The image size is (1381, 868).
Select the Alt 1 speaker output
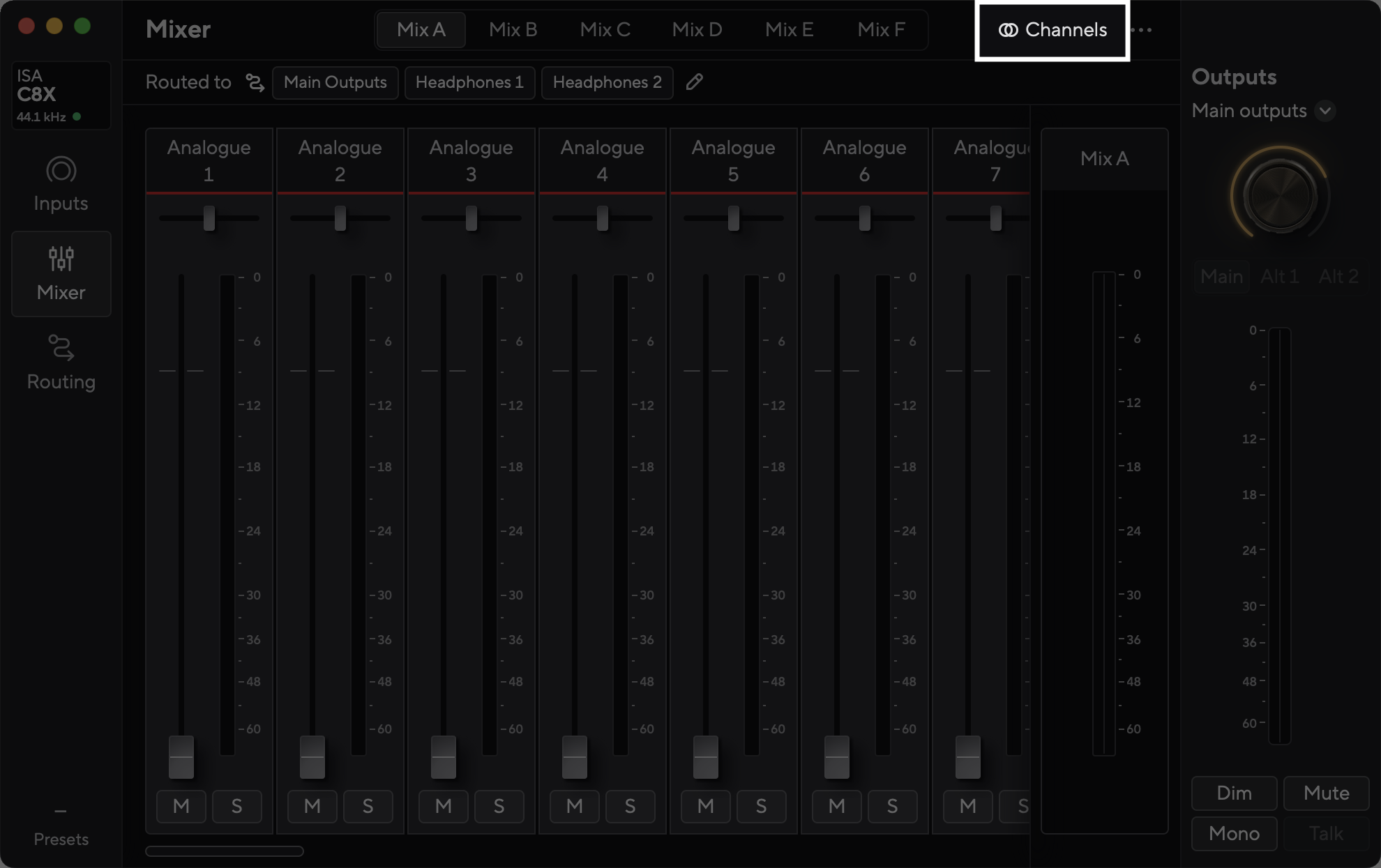tap(1279, 277)
